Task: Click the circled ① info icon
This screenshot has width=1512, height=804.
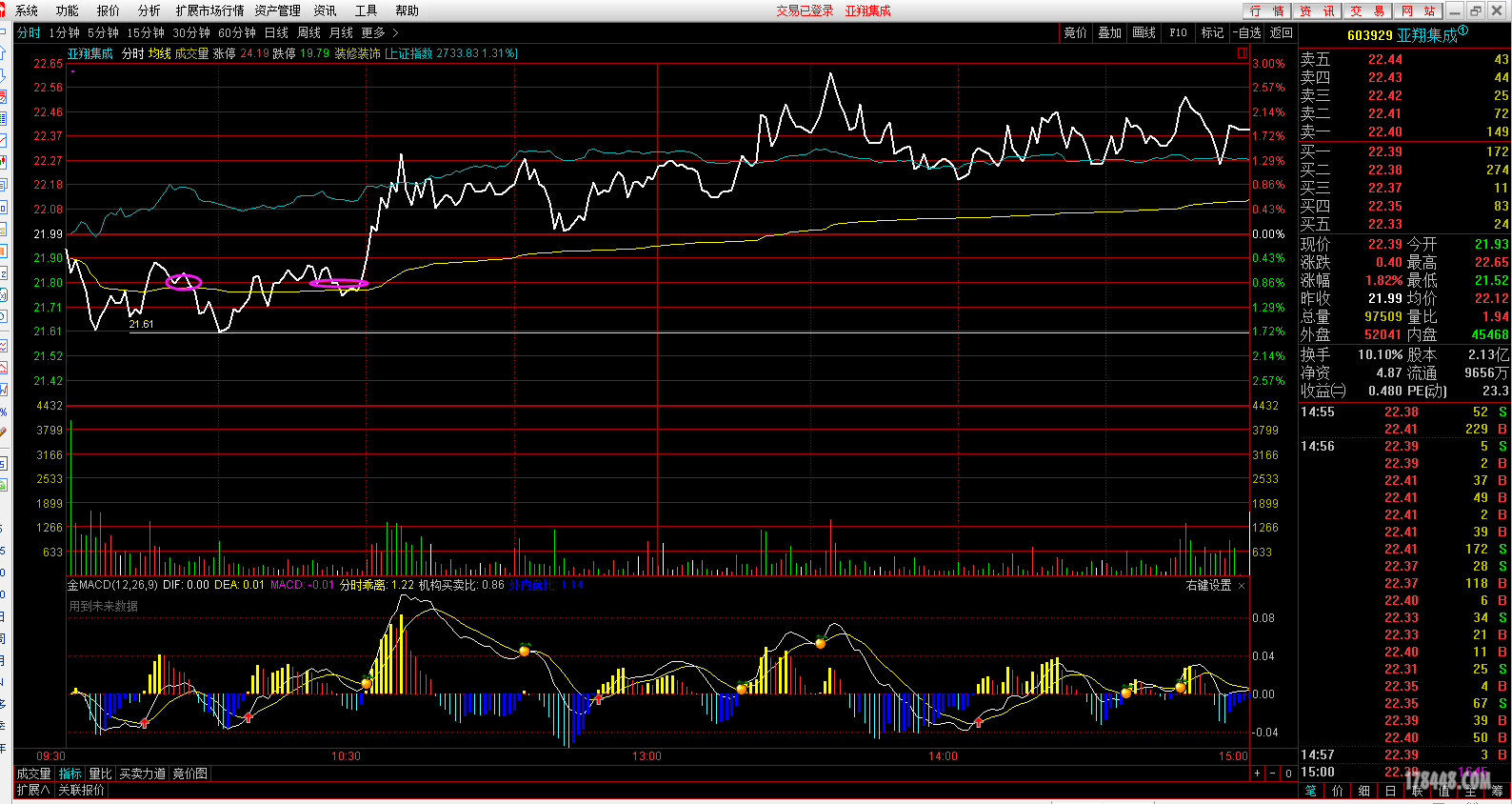Action: (x=1463, y=30)
